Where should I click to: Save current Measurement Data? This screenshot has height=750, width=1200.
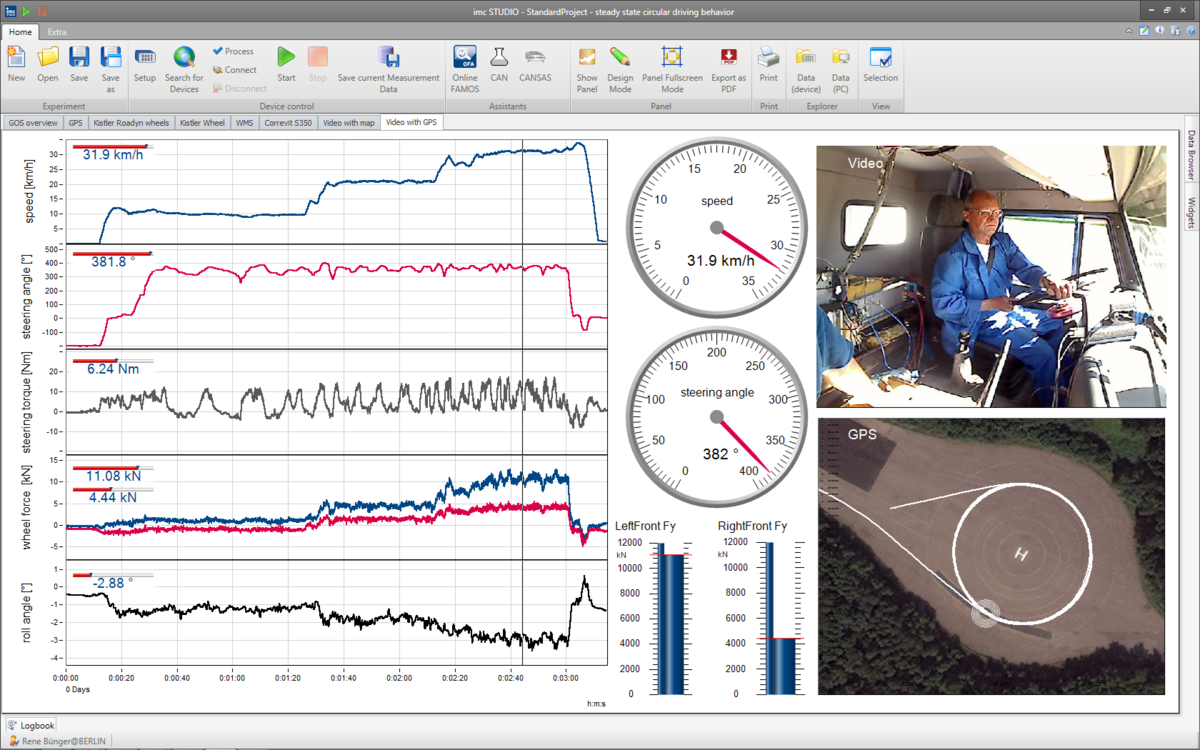388,65
